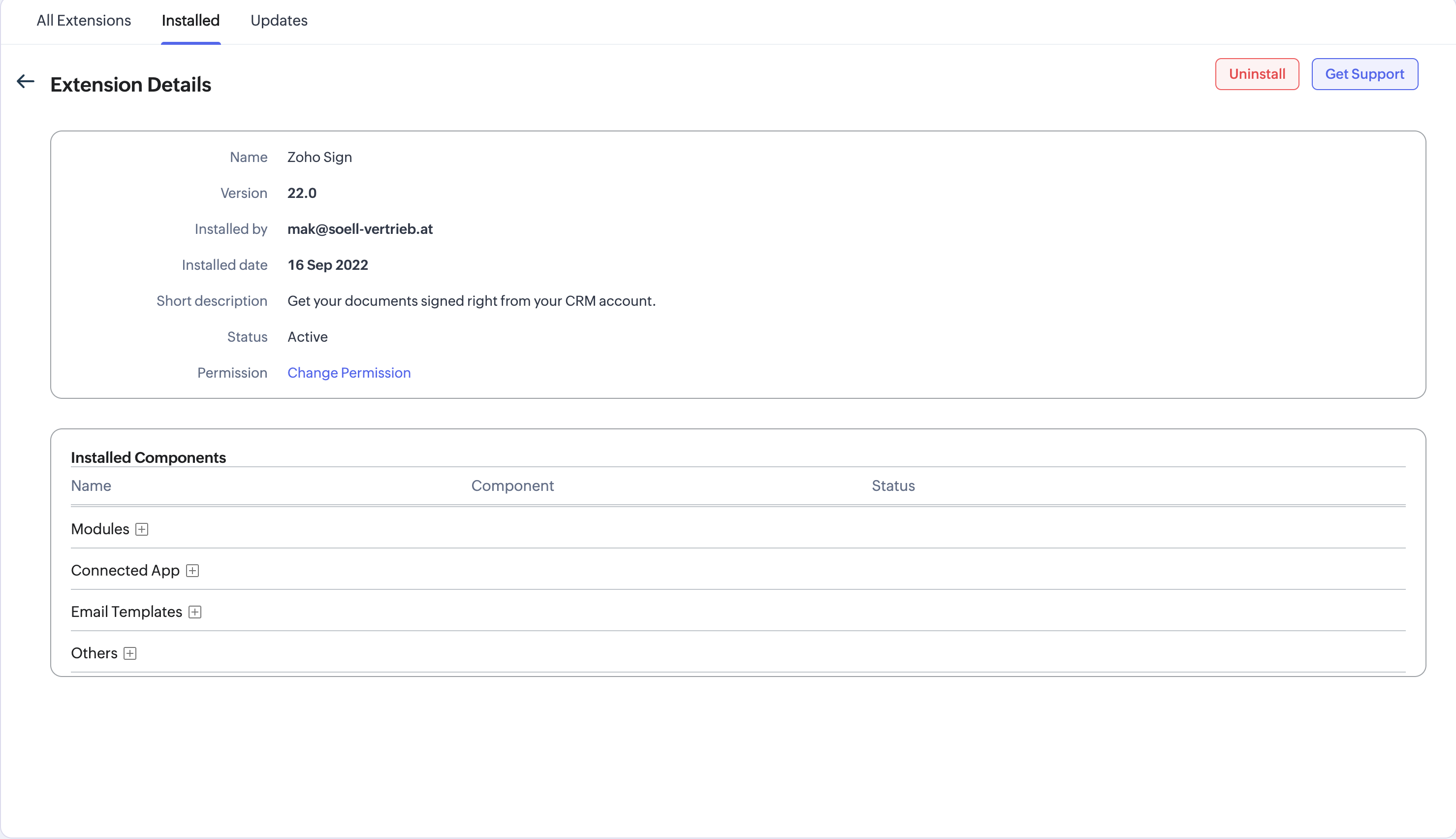Viewport: 1456px width, 839px height.
Task: Open the Updates tab
Action: [279, 21]
